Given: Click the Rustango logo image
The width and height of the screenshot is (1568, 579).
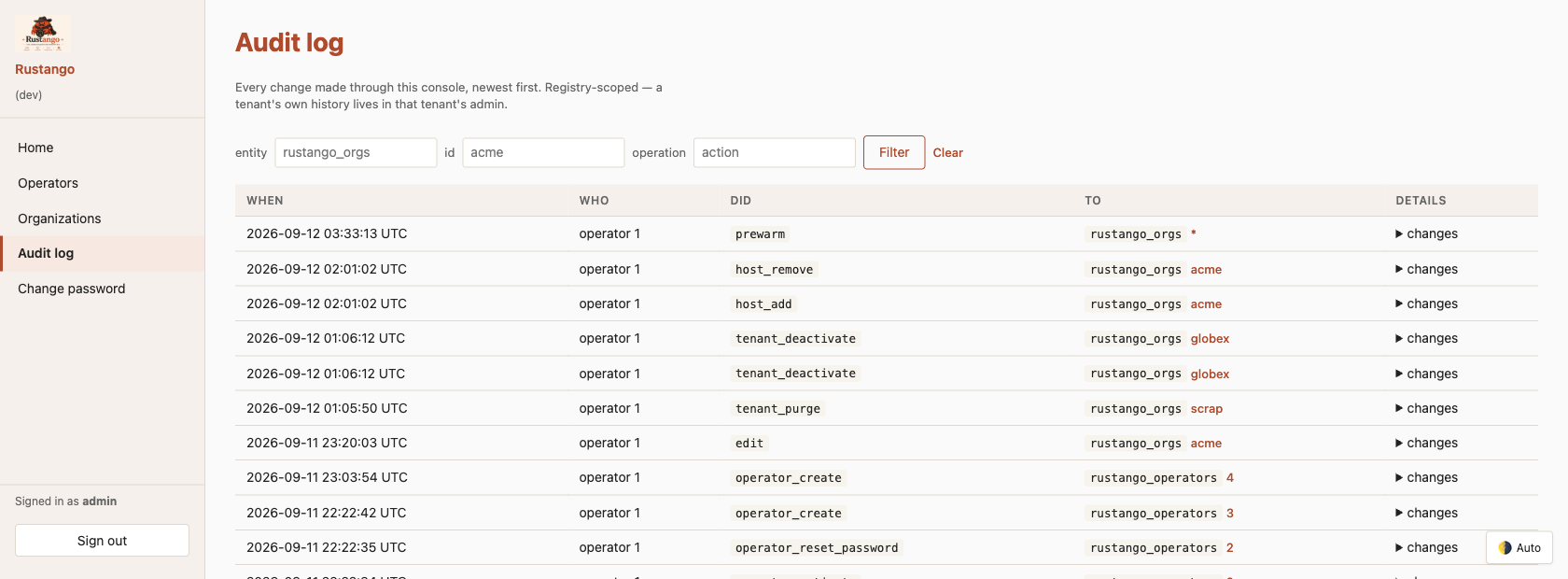Looking at the screenshot, I should 43,34.
